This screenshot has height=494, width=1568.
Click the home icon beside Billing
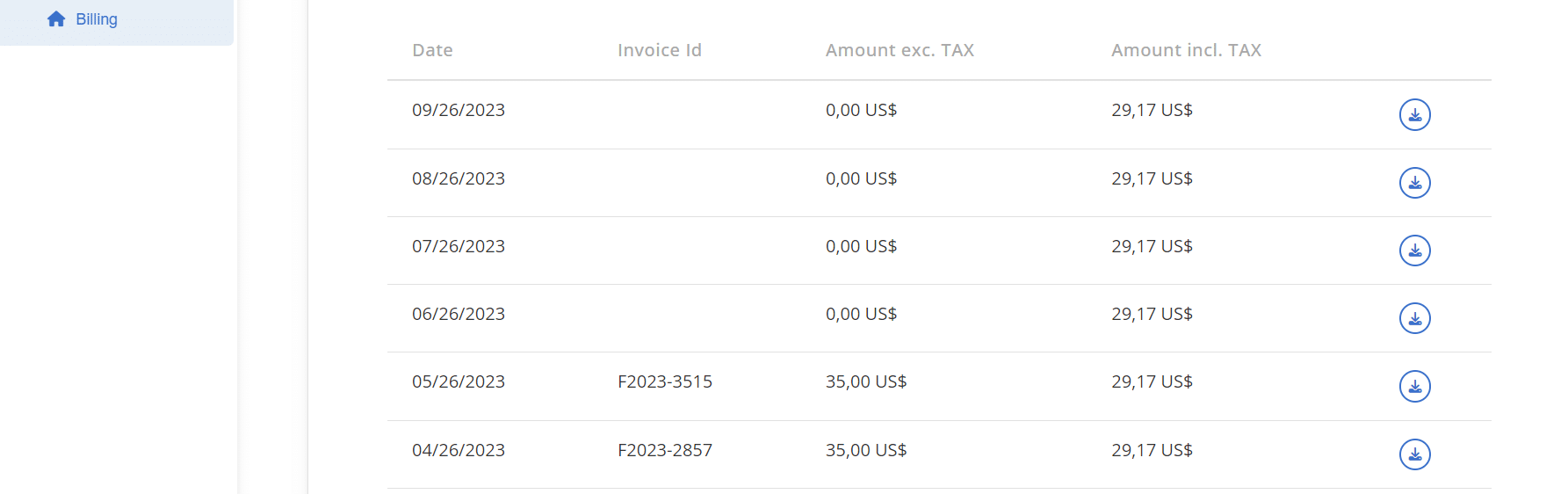point(56,19)
